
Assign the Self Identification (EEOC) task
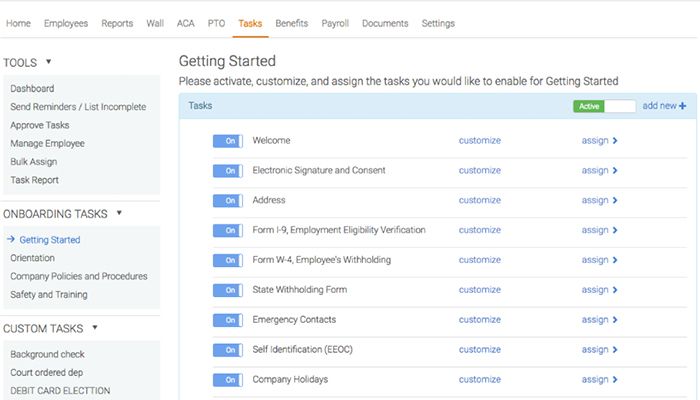pos(598,351)
